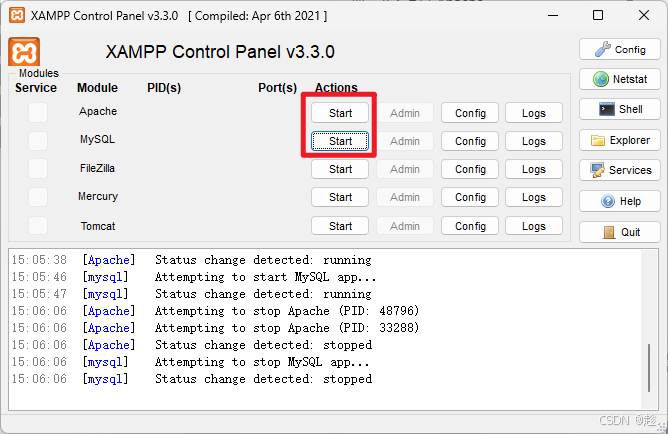Viewport: 668px width, 434px height.
Task: Start the Apache module
Action: 340,113
